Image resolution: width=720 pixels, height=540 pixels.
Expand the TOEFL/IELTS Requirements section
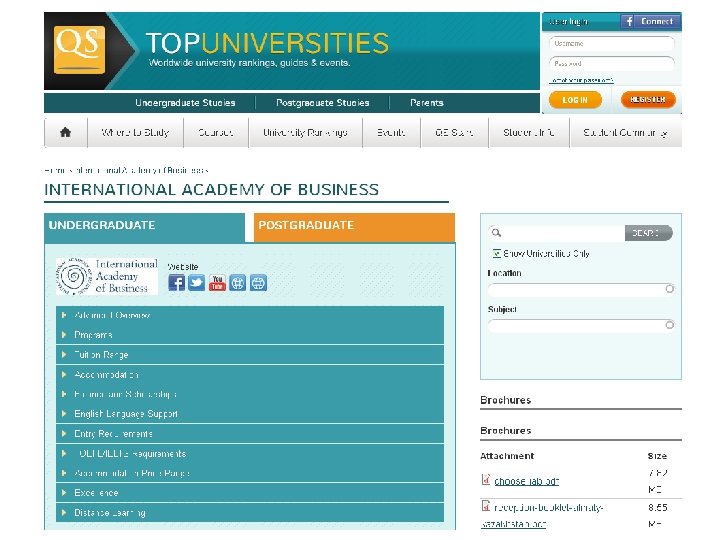point(250,453)
